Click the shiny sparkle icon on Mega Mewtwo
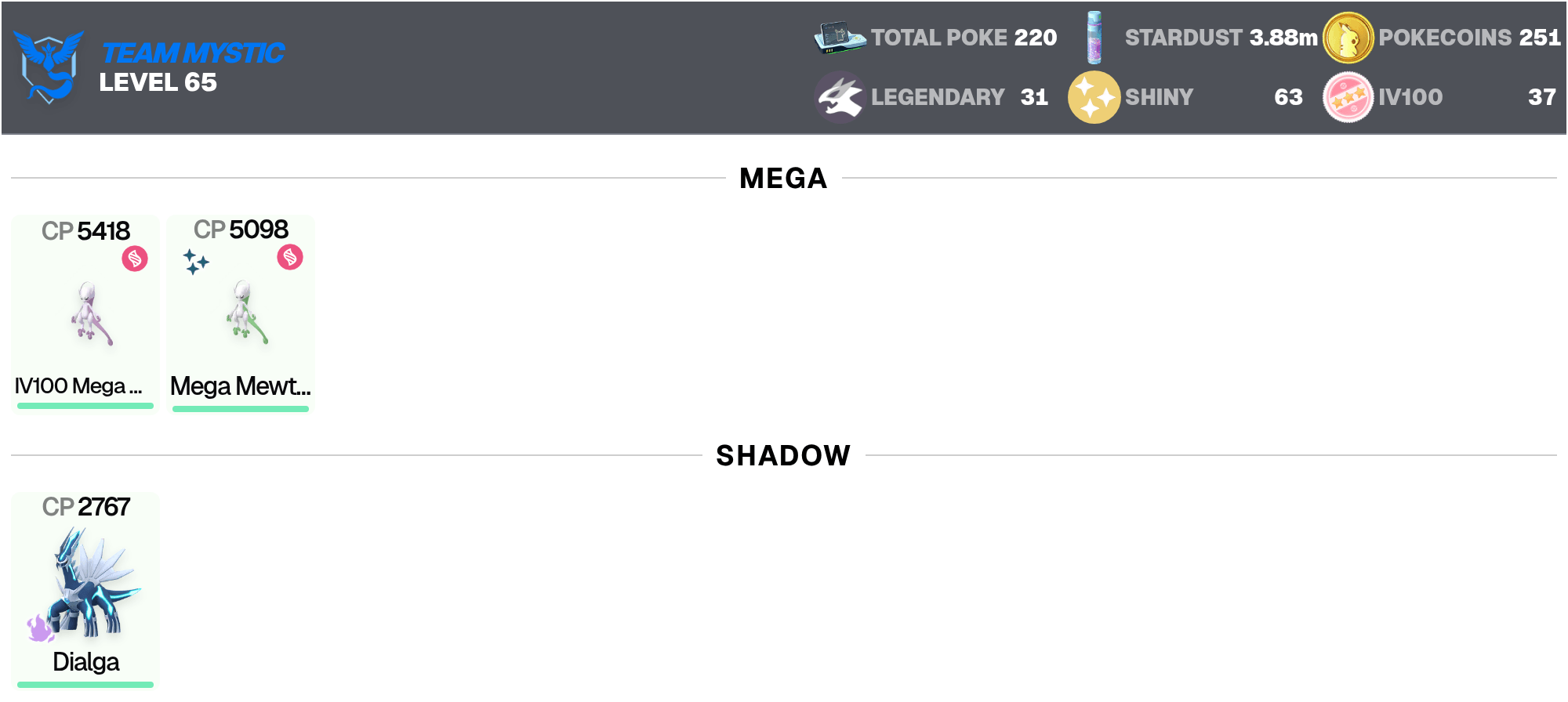This screenshot has height=702, width=1568. coord(195,262)
